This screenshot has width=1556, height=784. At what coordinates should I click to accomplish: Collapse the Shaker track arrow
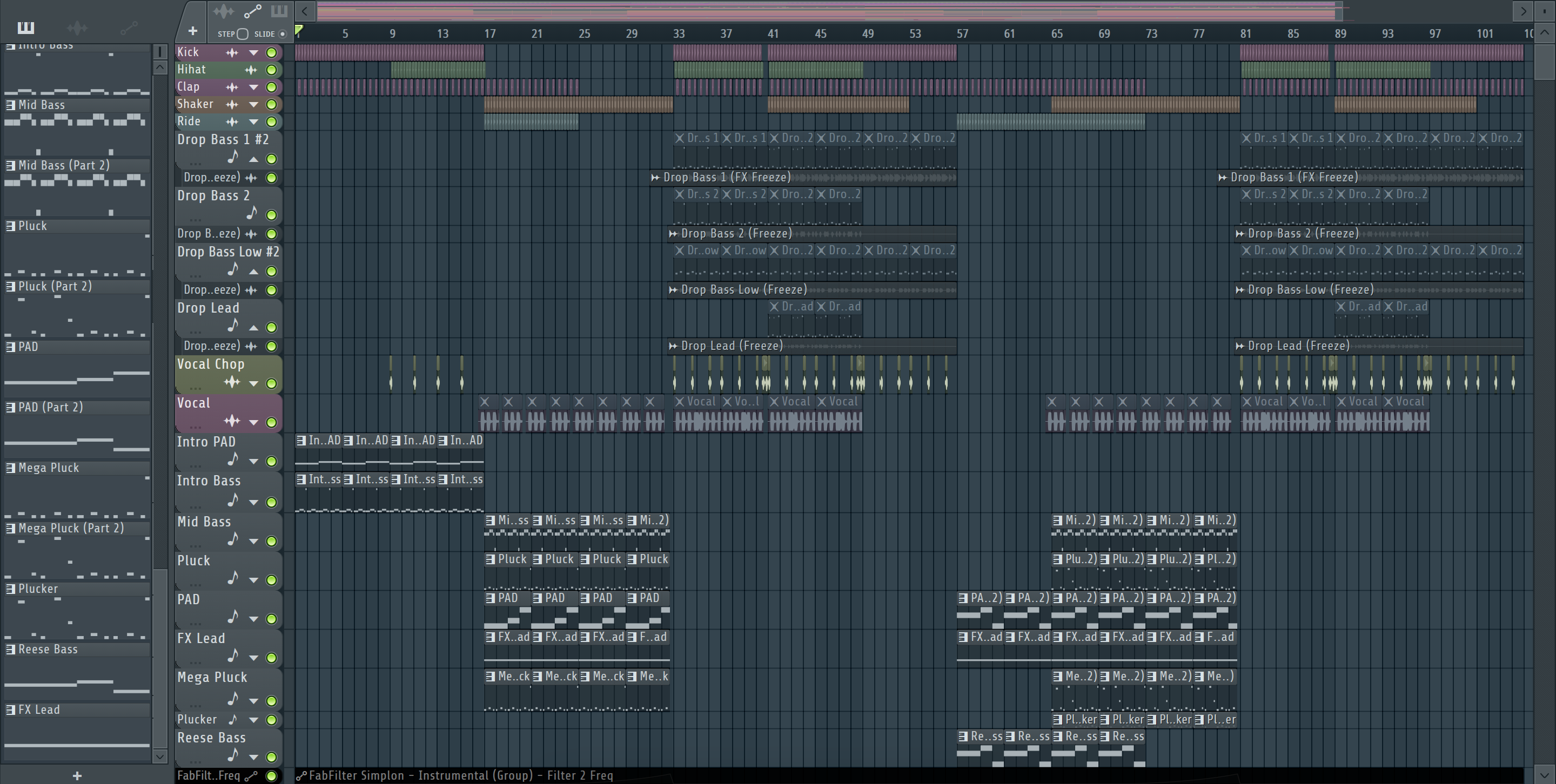[x=254, y=105]
